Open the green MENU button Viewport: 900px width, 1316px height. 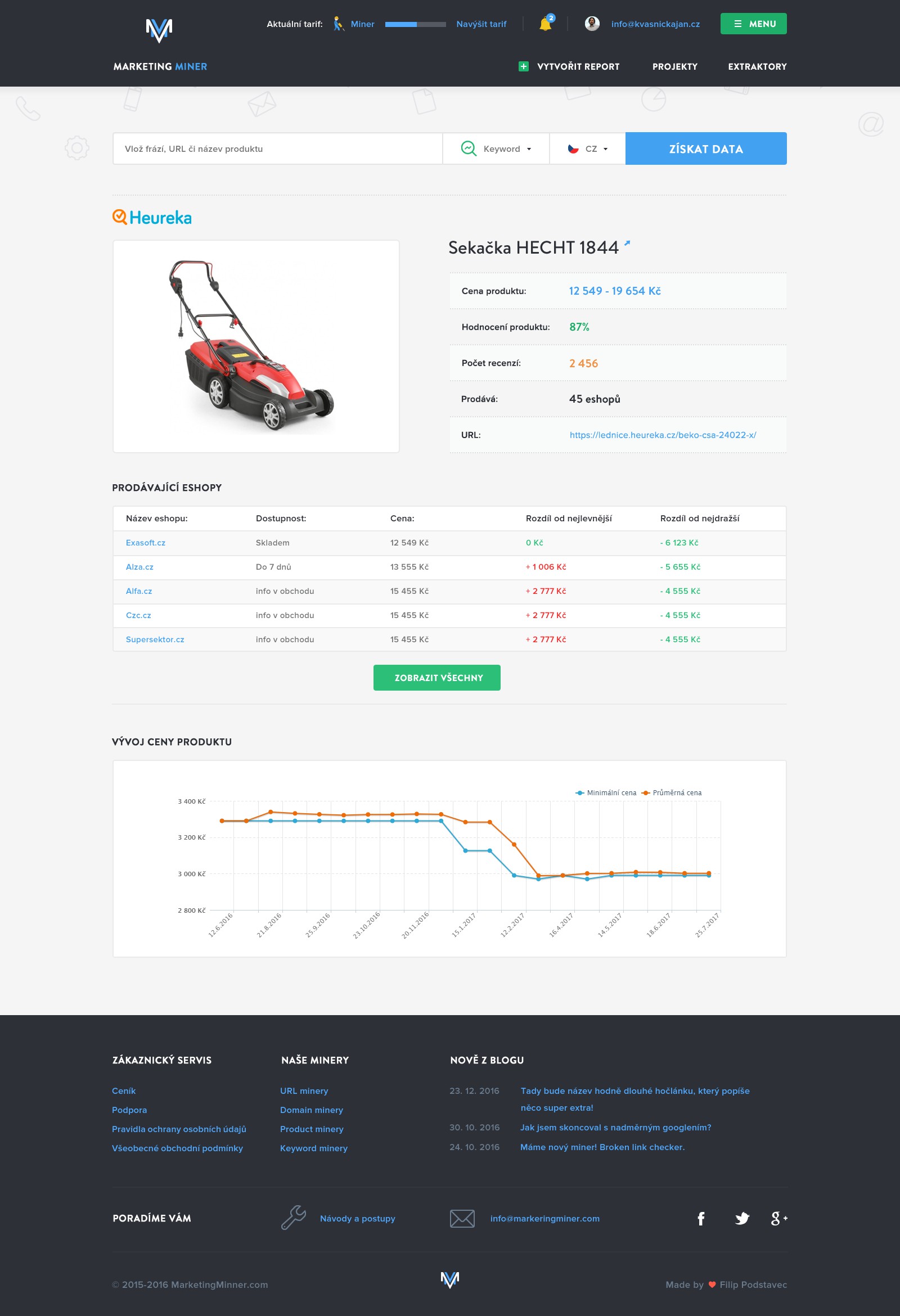[x=753, y=24]
